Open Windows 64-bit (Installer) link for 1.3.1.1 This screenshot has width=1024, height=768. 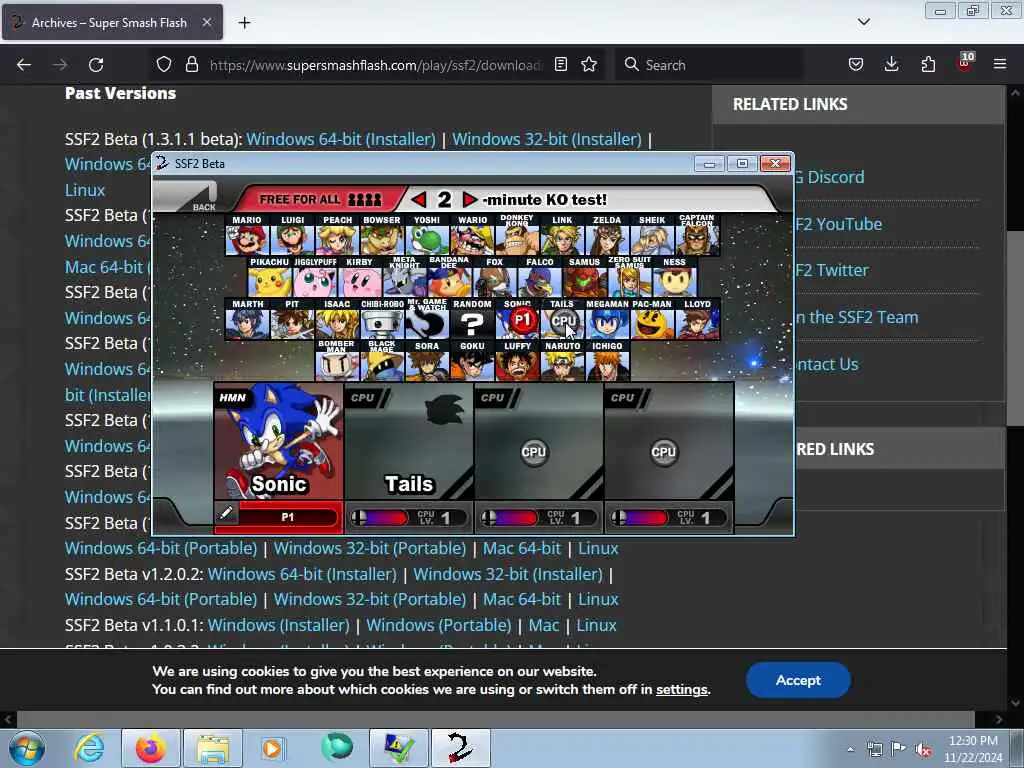pyautogui.click(x=341, y=139)
